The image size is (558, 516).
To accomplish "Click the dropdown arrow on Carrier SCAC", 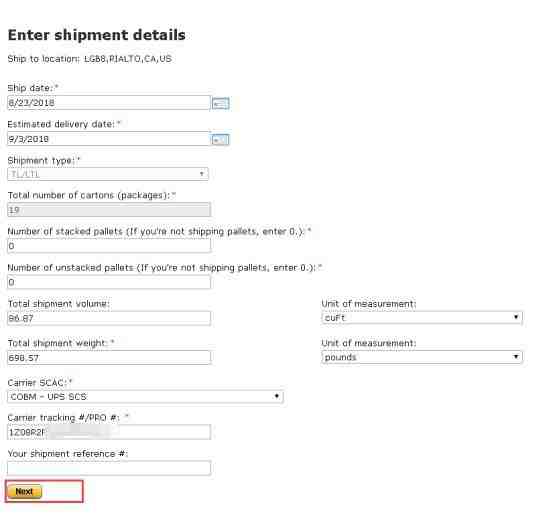I will click(277, 396).
